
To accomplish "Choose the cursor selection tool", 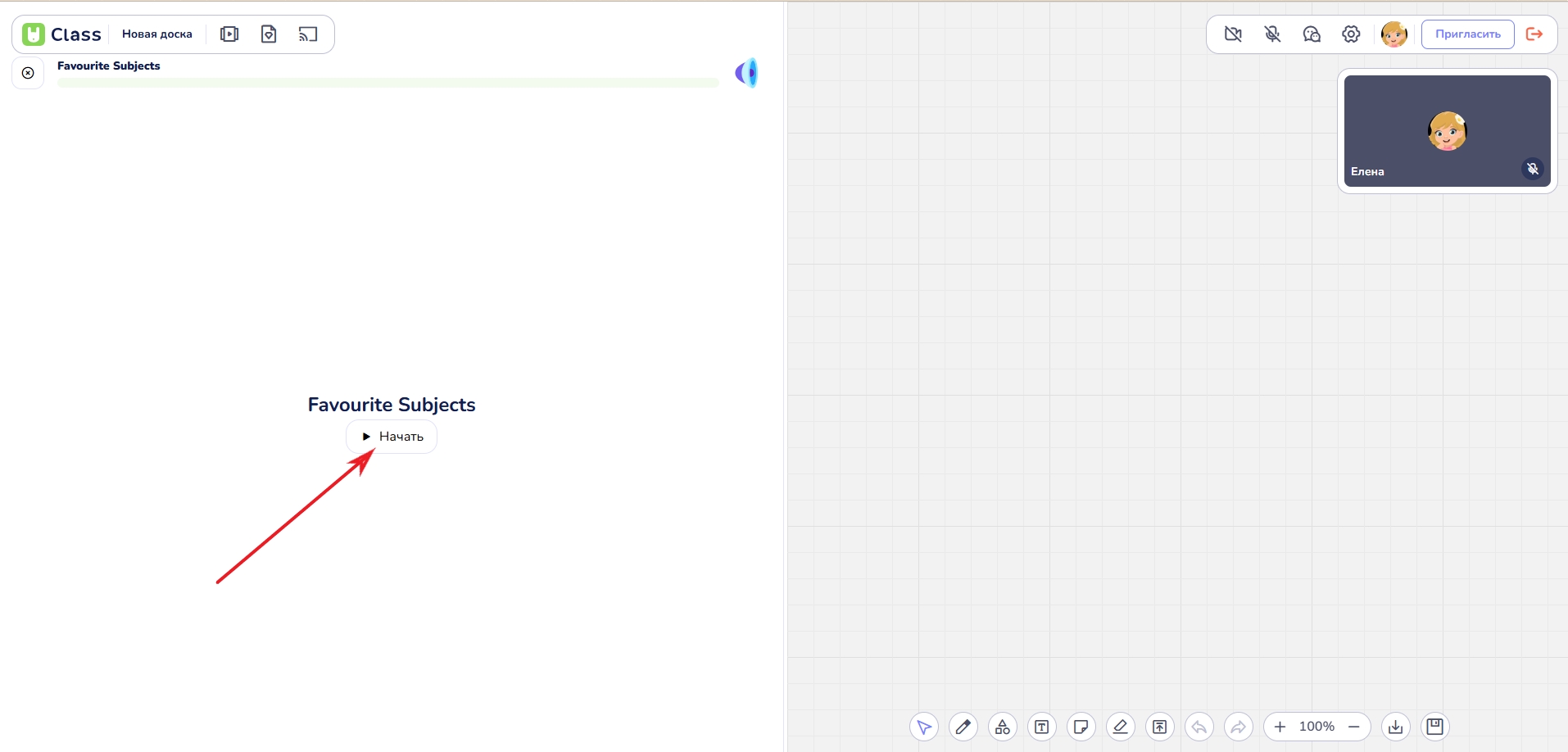I will [x=923, y=727].
